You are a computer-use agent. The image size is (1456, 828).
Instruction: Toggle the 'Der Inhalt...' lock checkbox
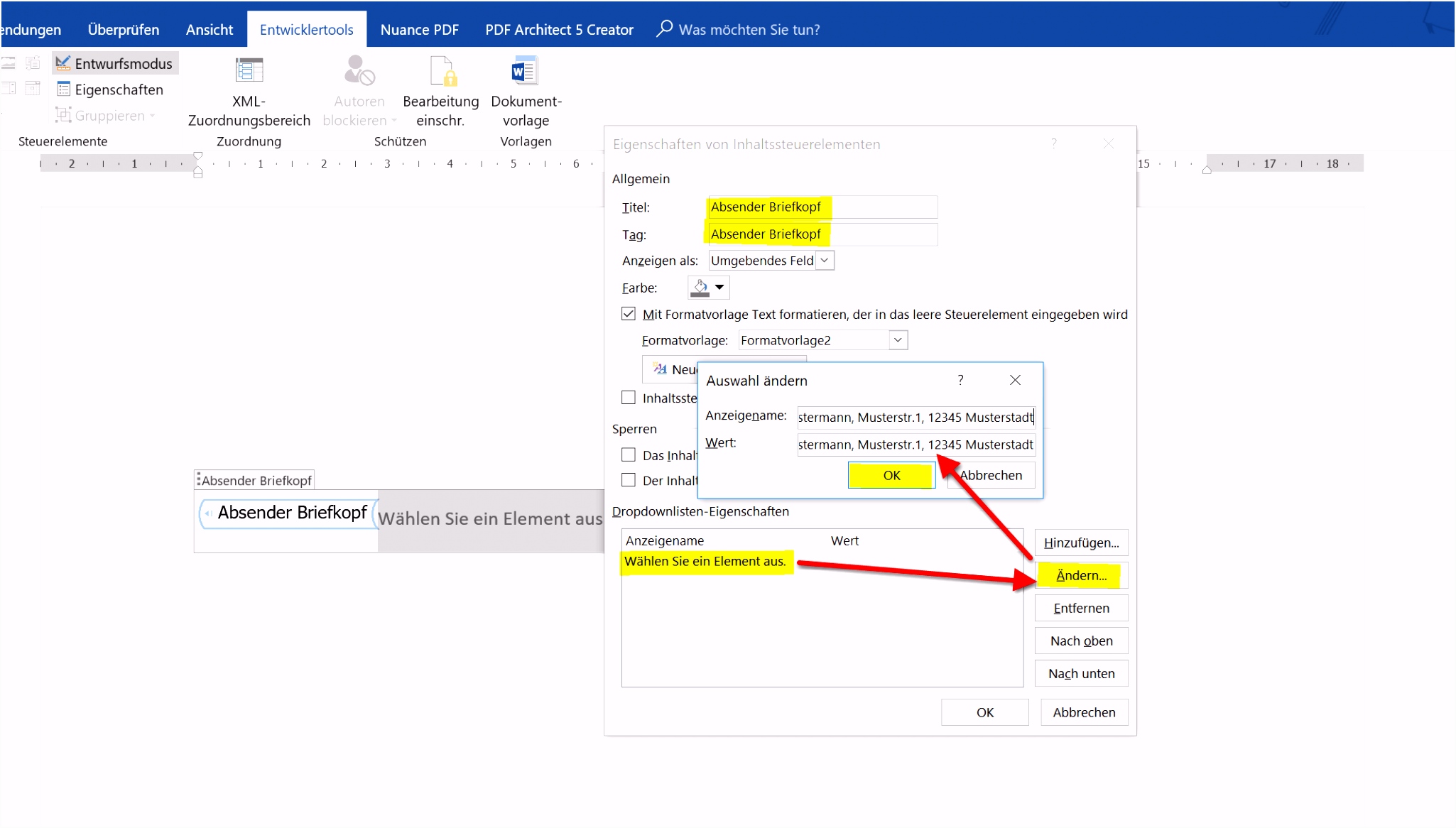(x=629, y=480)
